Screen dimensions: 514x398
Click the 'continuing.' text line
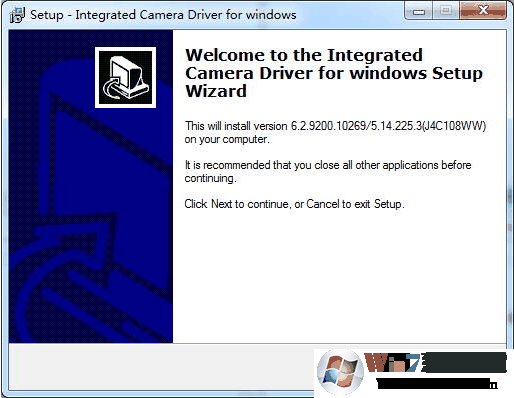210,179
